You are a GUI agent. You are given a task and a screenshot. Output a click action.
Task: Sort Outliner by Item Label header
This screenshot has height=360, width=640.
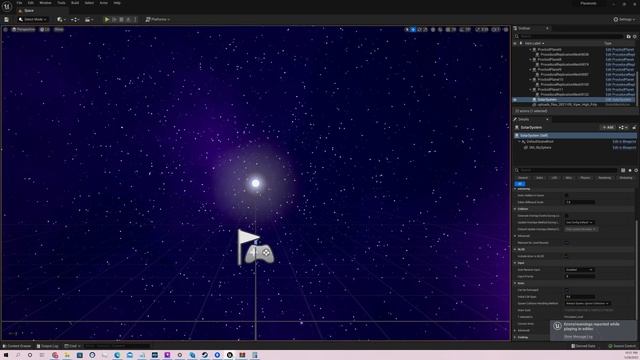534,43
